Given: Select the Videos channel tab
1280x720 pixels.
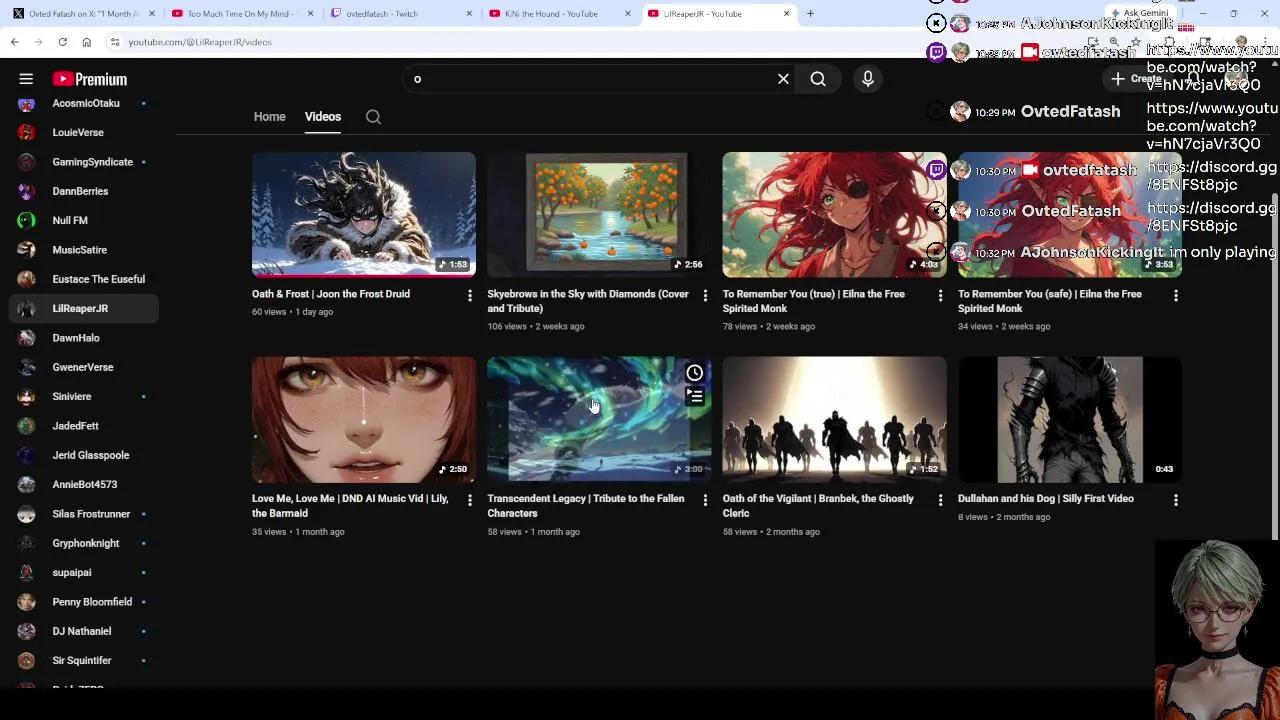Looking at the screenshot, I should pyautogui.click(x=323, y=117).
